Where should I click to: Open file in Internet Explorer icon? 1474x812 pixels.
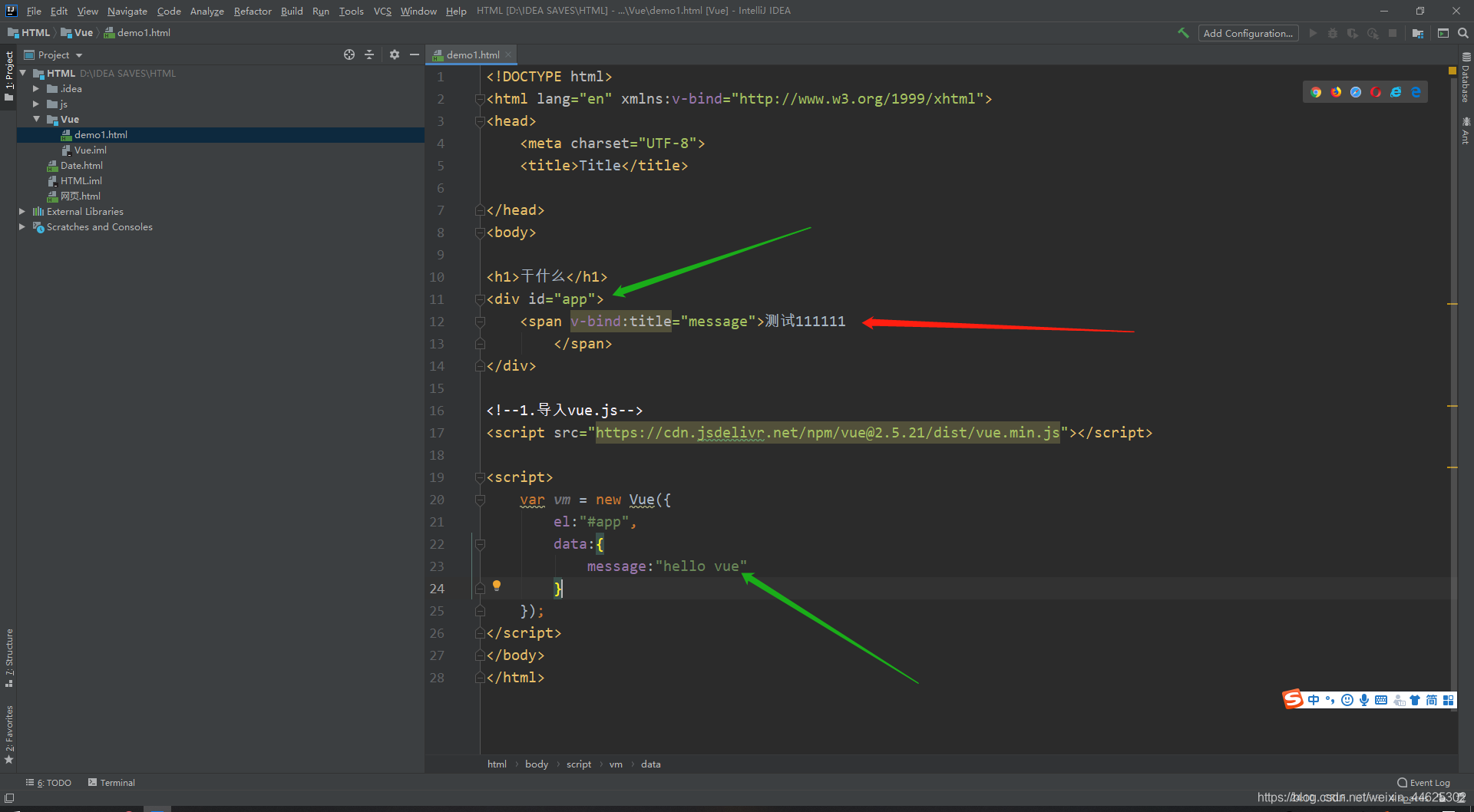[1396, 92]
